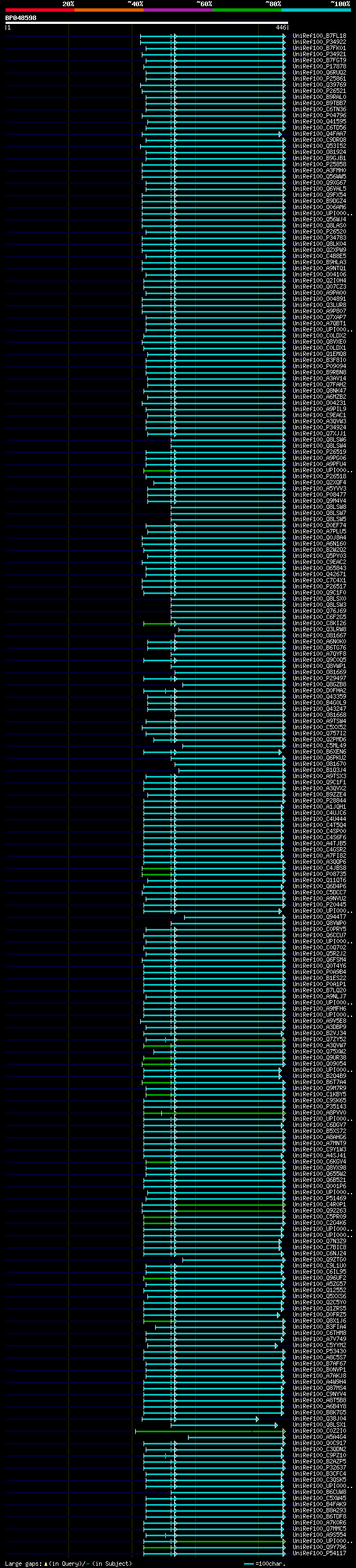
Task: Open hit UniRef100_Q6RUQ2
Action: [x=319, y=72]
